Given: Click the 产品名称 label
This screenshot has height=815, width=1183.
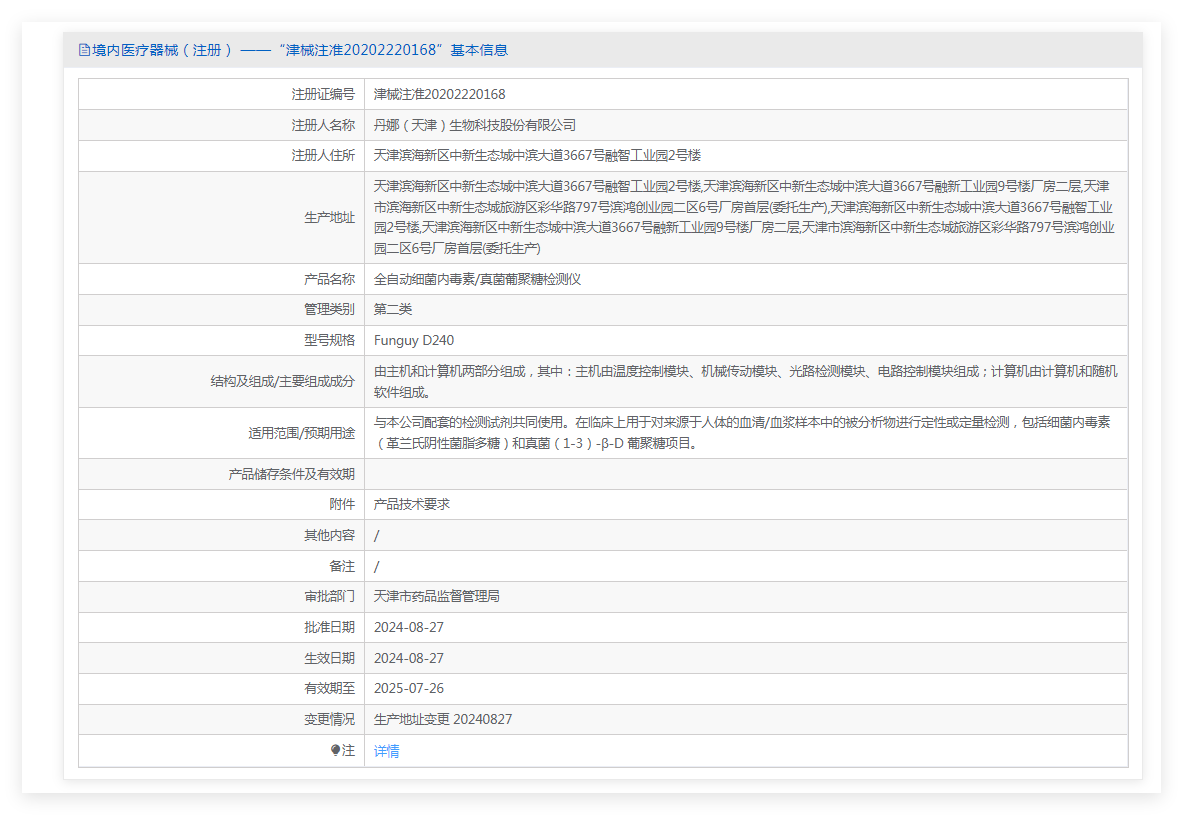Looking at the screenshot, I should (x=329, y=279).
